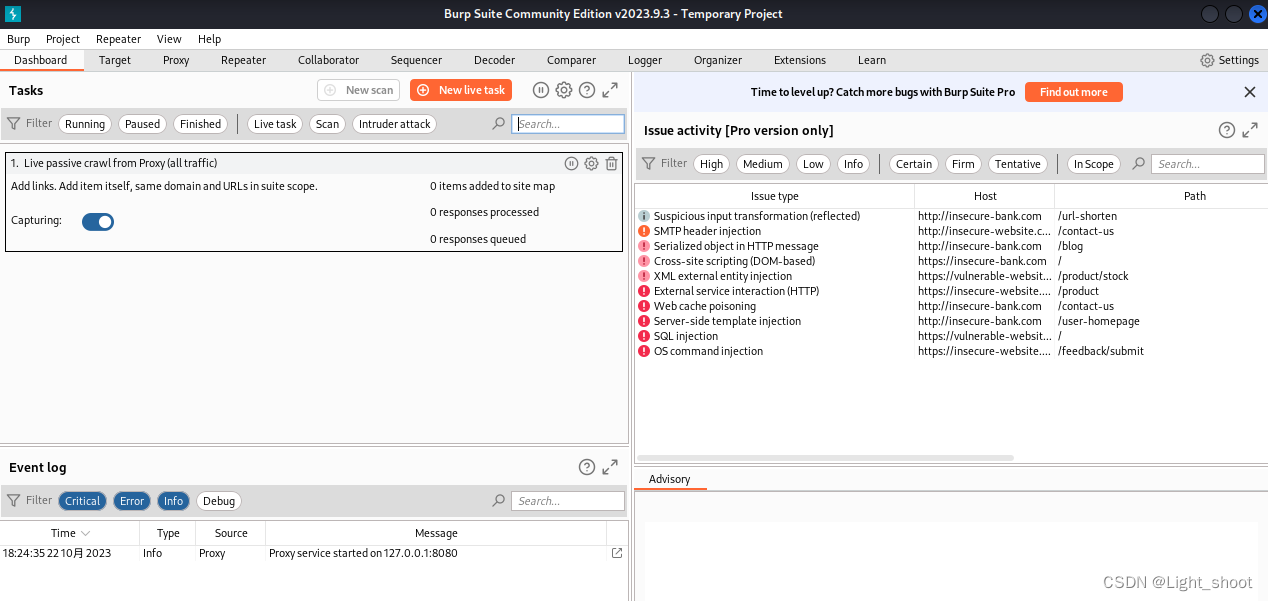Open the View menu
This screenshot has height=601, width=1268.
point(169,39)
